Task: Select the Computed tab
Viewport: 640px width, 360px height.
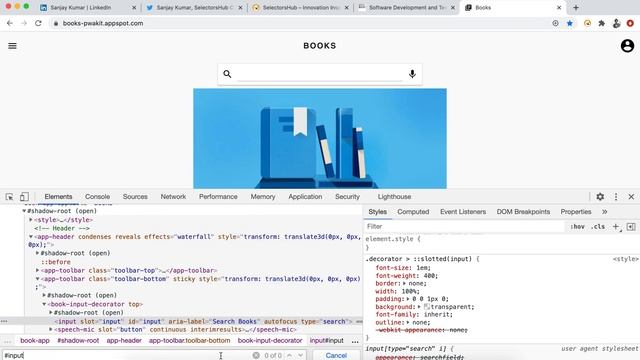Action: 413,212
